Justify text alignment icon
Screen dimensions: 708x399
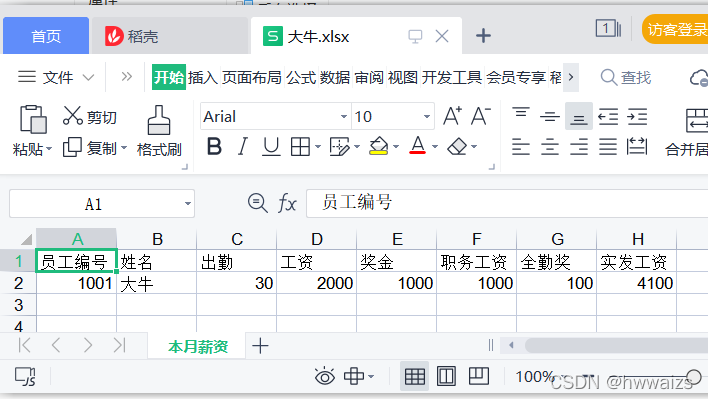608,147
